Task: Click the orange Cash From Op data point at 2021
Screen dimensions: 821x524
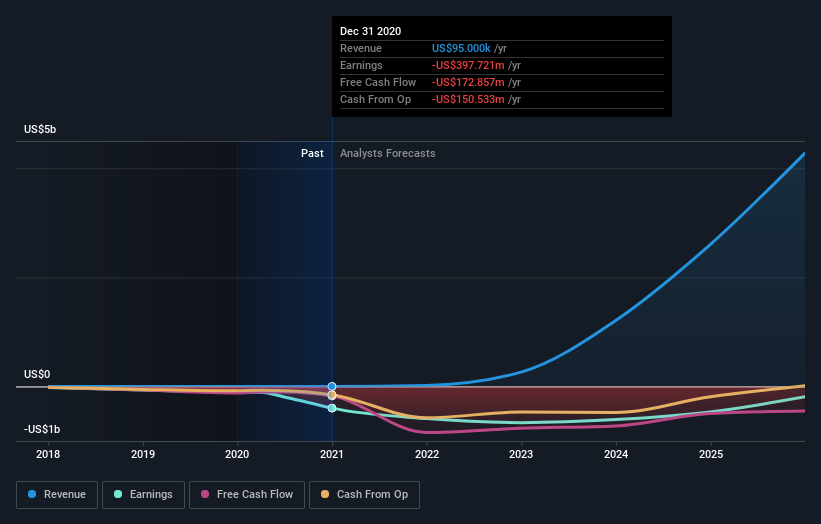Action: [x=332, y=395]
